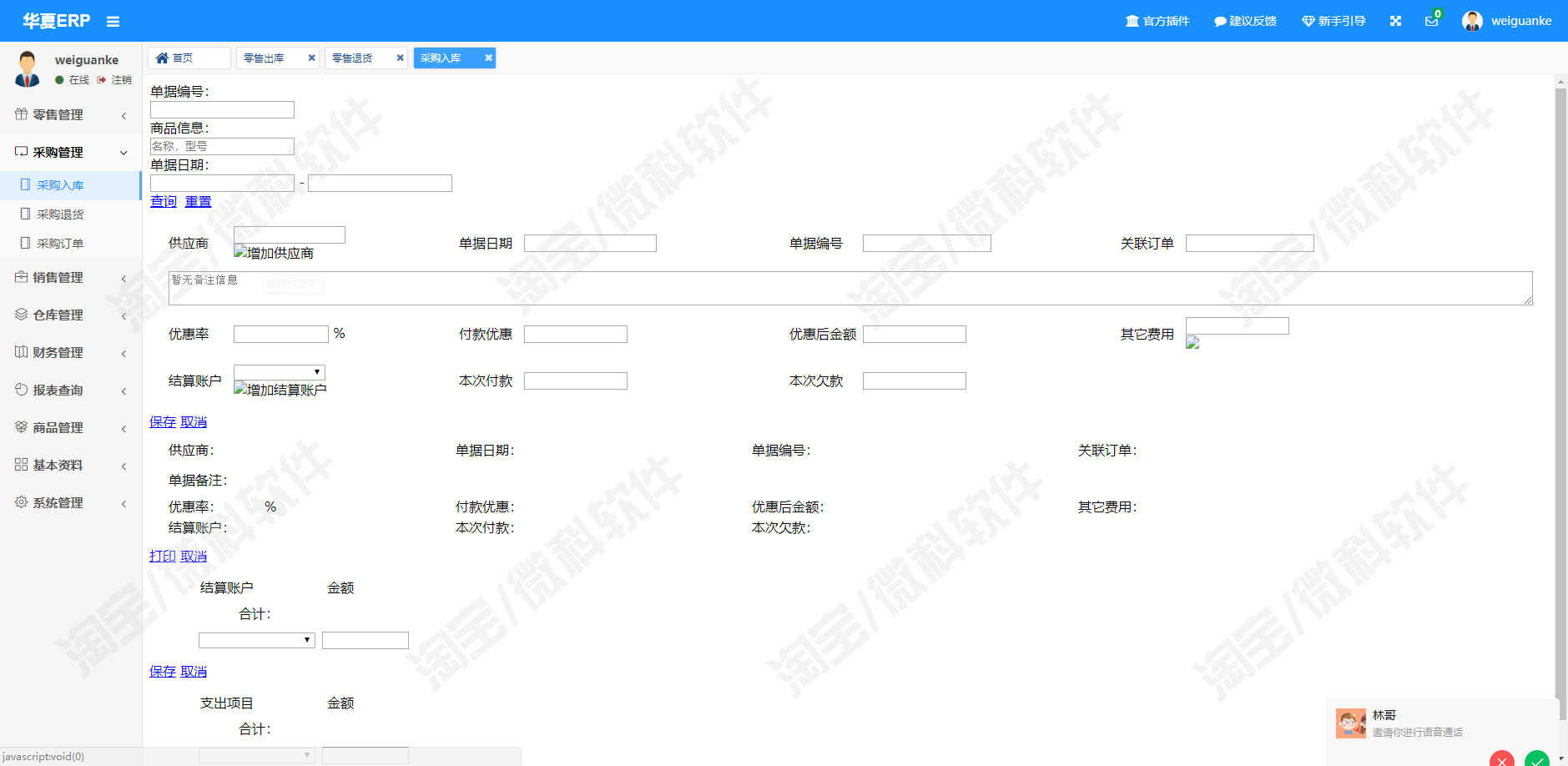The image size is (1568, 766).
Task: Click 取消 link above 支出项目 table
Action: 194,672
